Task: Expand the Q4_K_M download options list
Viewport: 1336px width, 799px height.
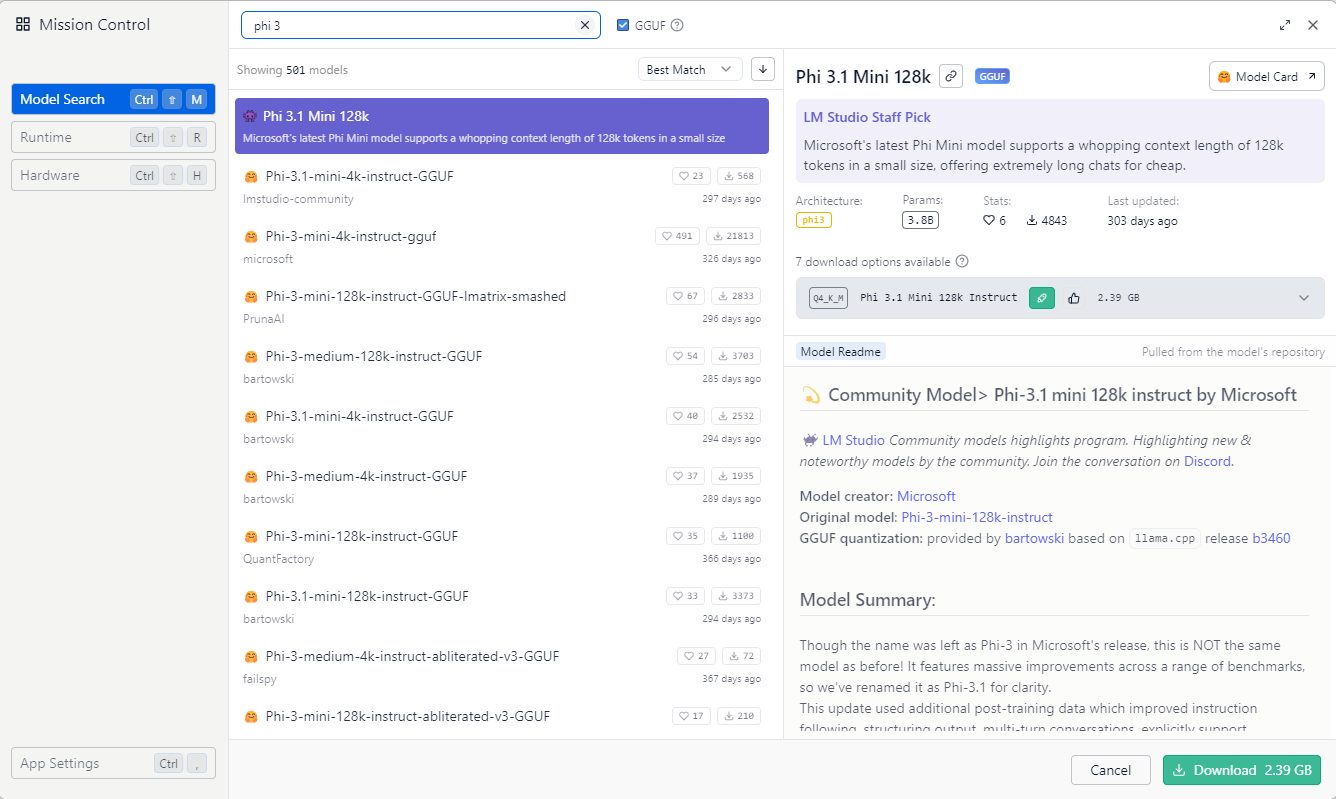Action: coord(1303,298)
